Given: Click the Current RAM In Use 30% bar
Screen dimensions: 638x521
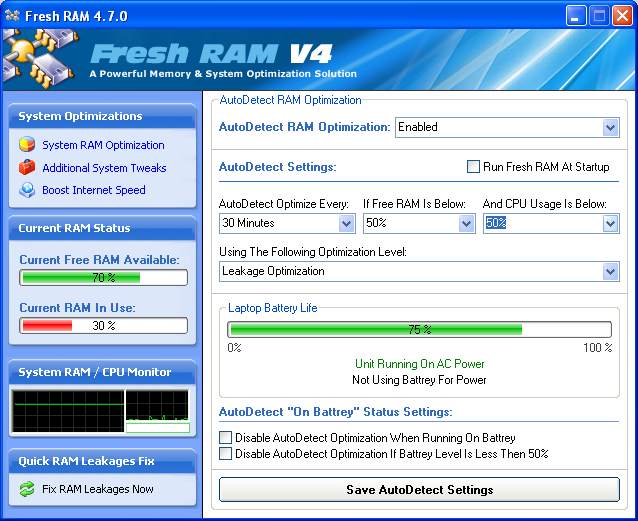Looking at the screenshot, I should tap(103, 326).
